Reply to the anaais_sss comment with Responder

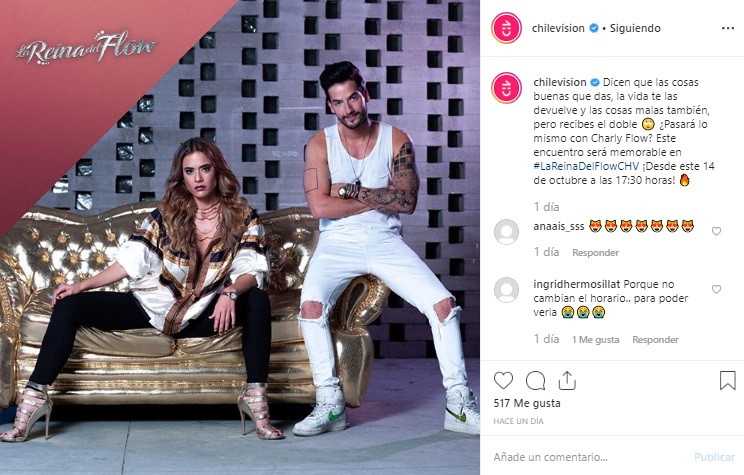point(595,253)
